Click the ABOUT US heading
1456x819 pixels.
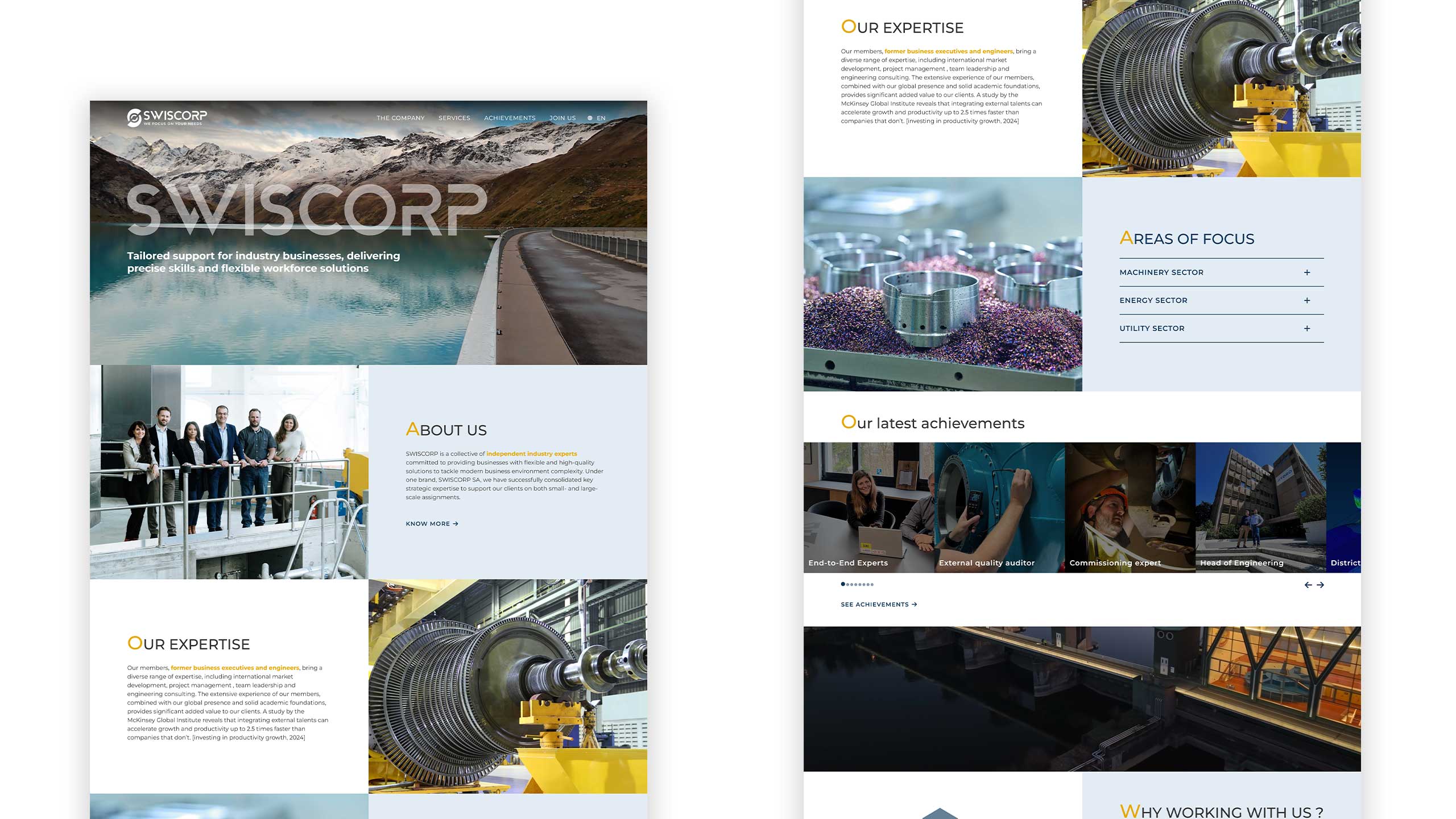(x=446, y=429)
